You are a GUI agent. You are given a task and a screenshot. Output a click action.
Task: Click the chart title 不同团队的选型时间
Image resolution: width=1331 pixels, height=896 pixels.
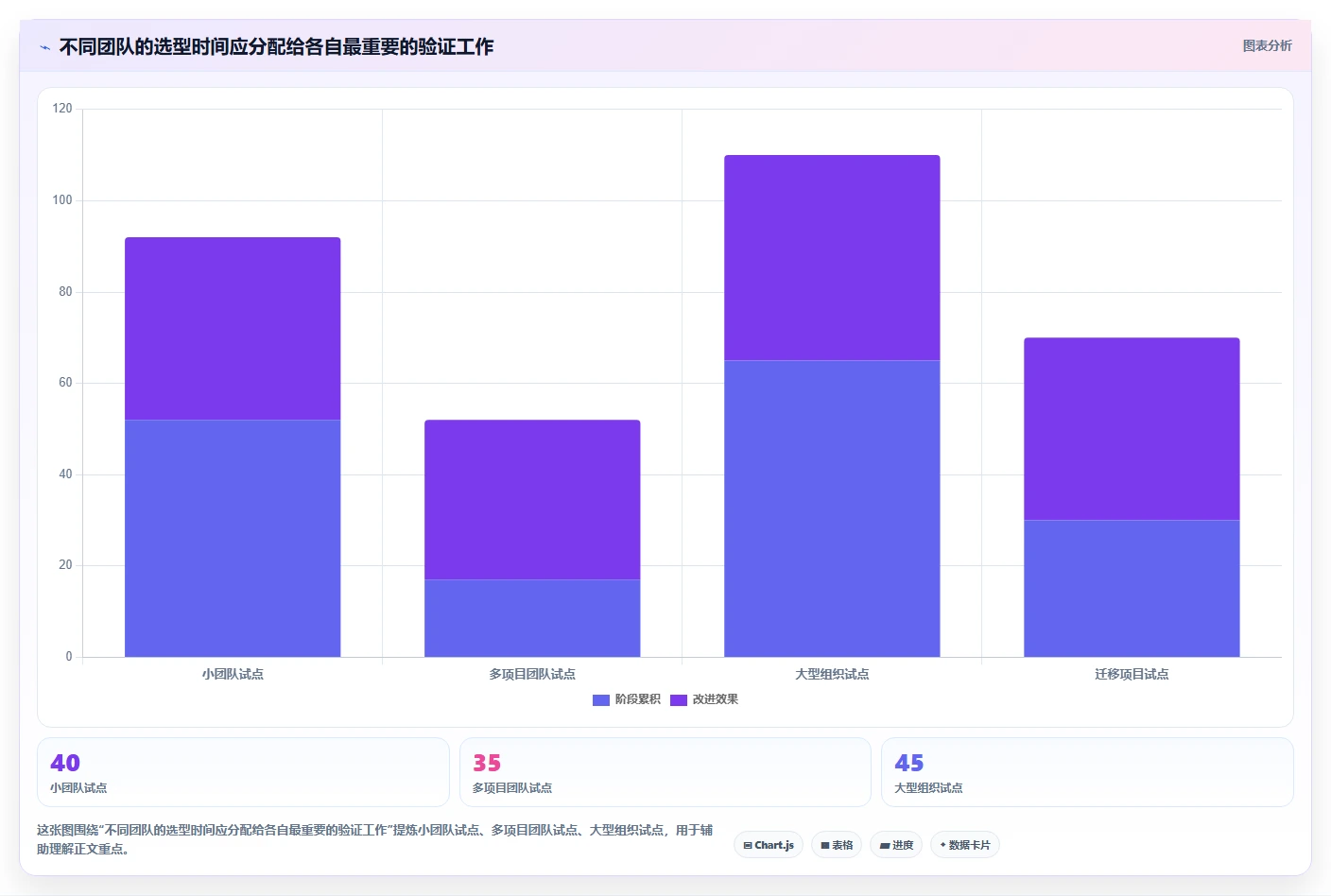(276, 46)
